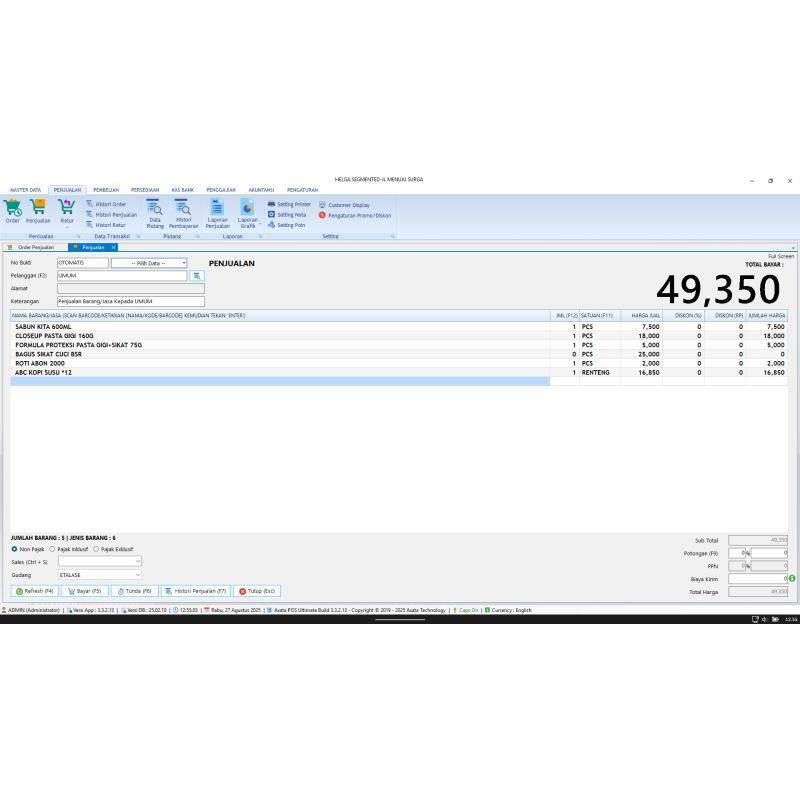Open Histori Pembayaran icon
800x800 pixels.
[x=183, y=210]
